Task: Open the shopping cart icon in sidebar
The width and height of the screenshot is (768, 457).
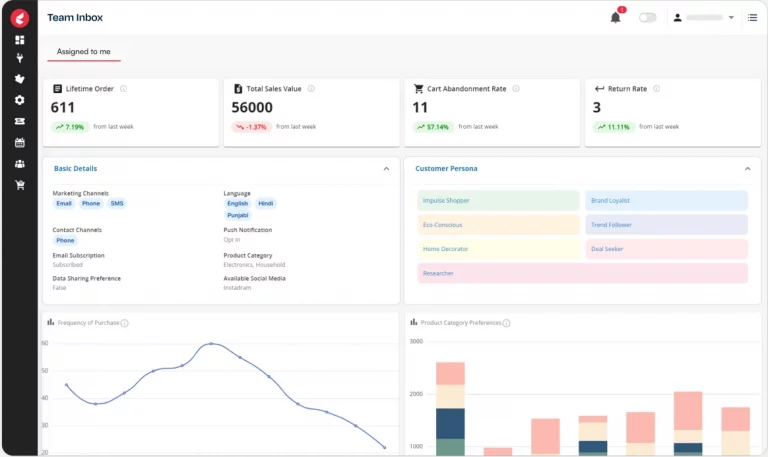Action: [20, 185]
